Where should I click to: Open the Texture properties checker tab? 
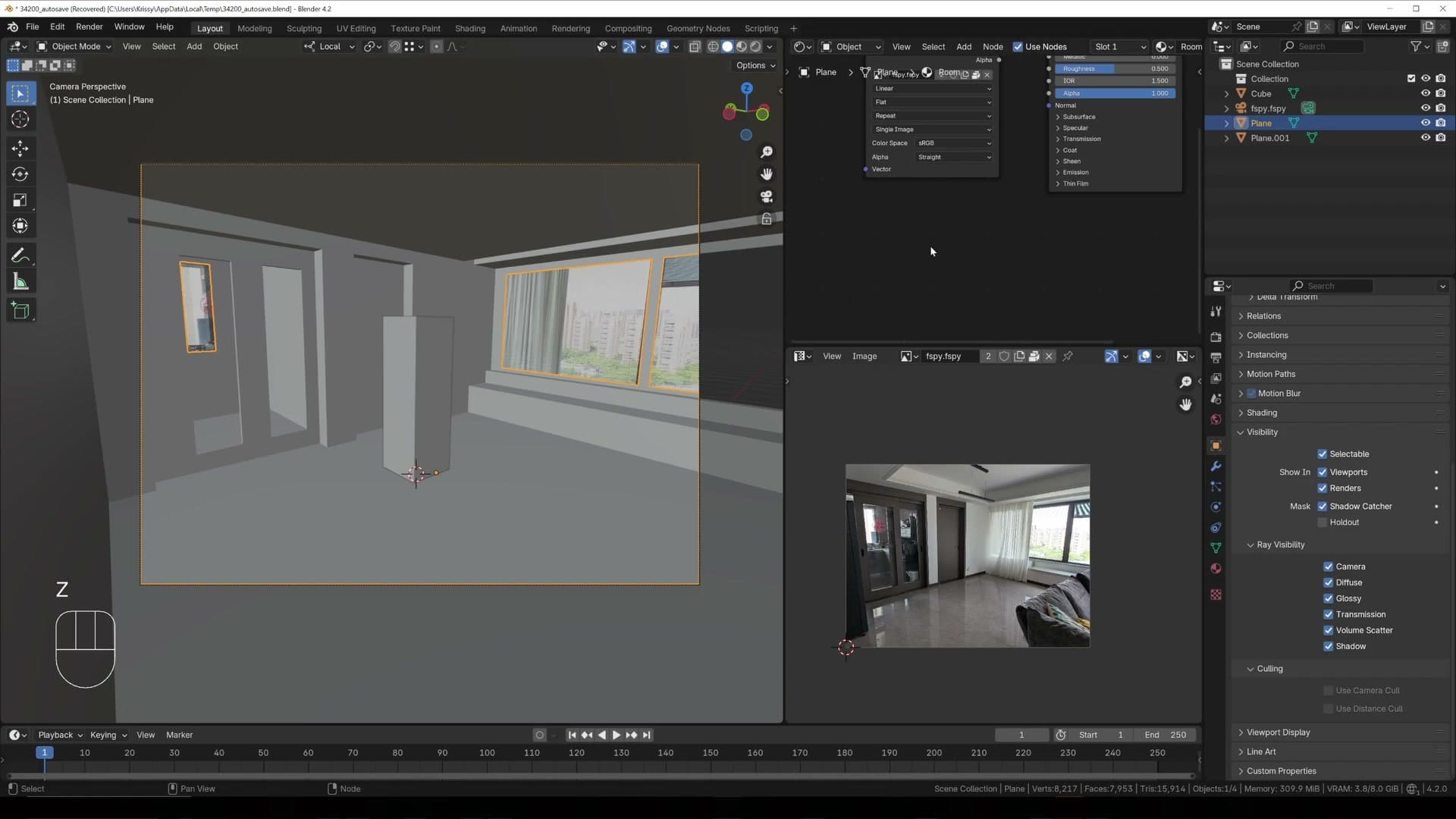[x=1216, y=595]
